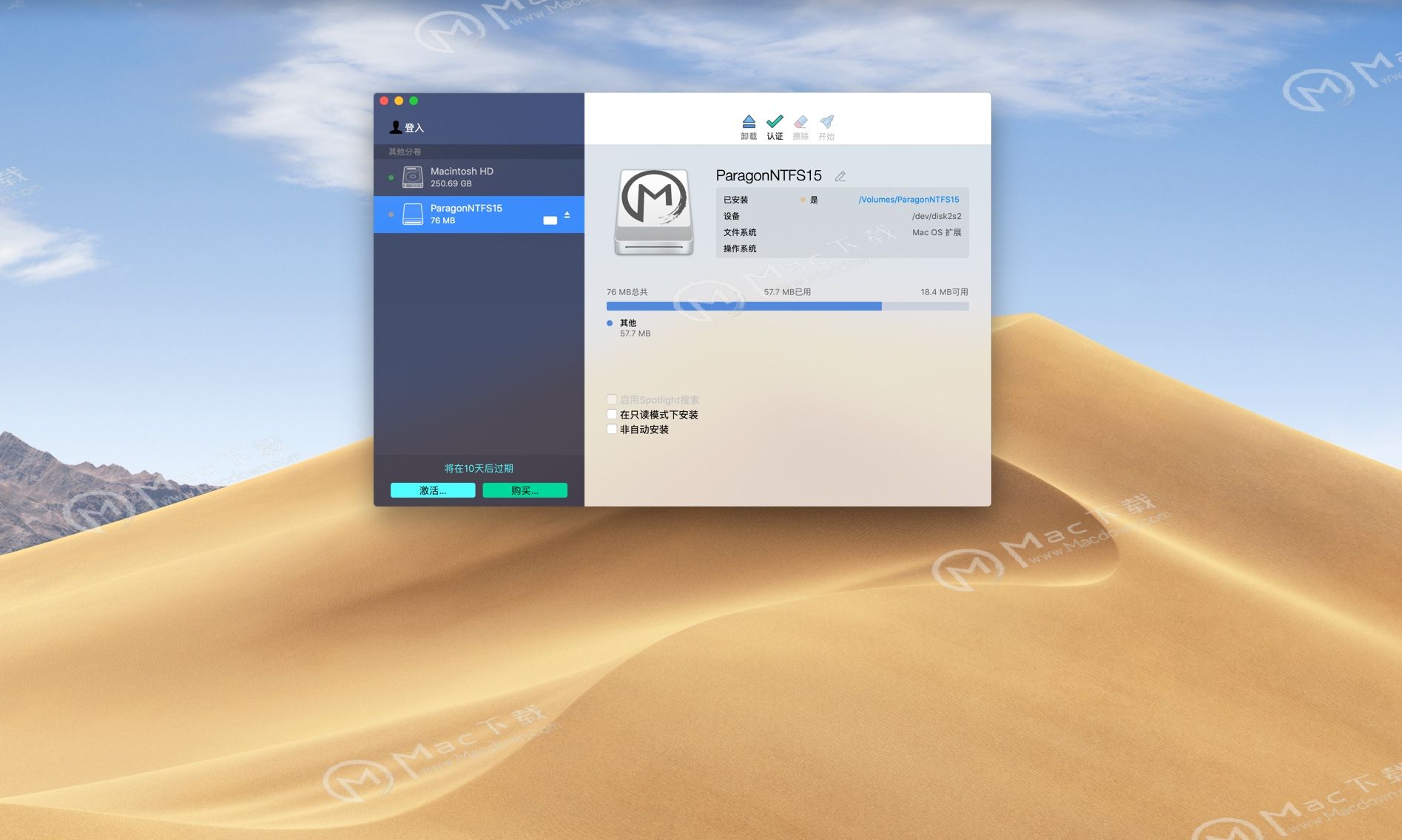Click the 已安装 row label
The width and height of the screenshot is (1402, 840).
(x=735, y=200)
